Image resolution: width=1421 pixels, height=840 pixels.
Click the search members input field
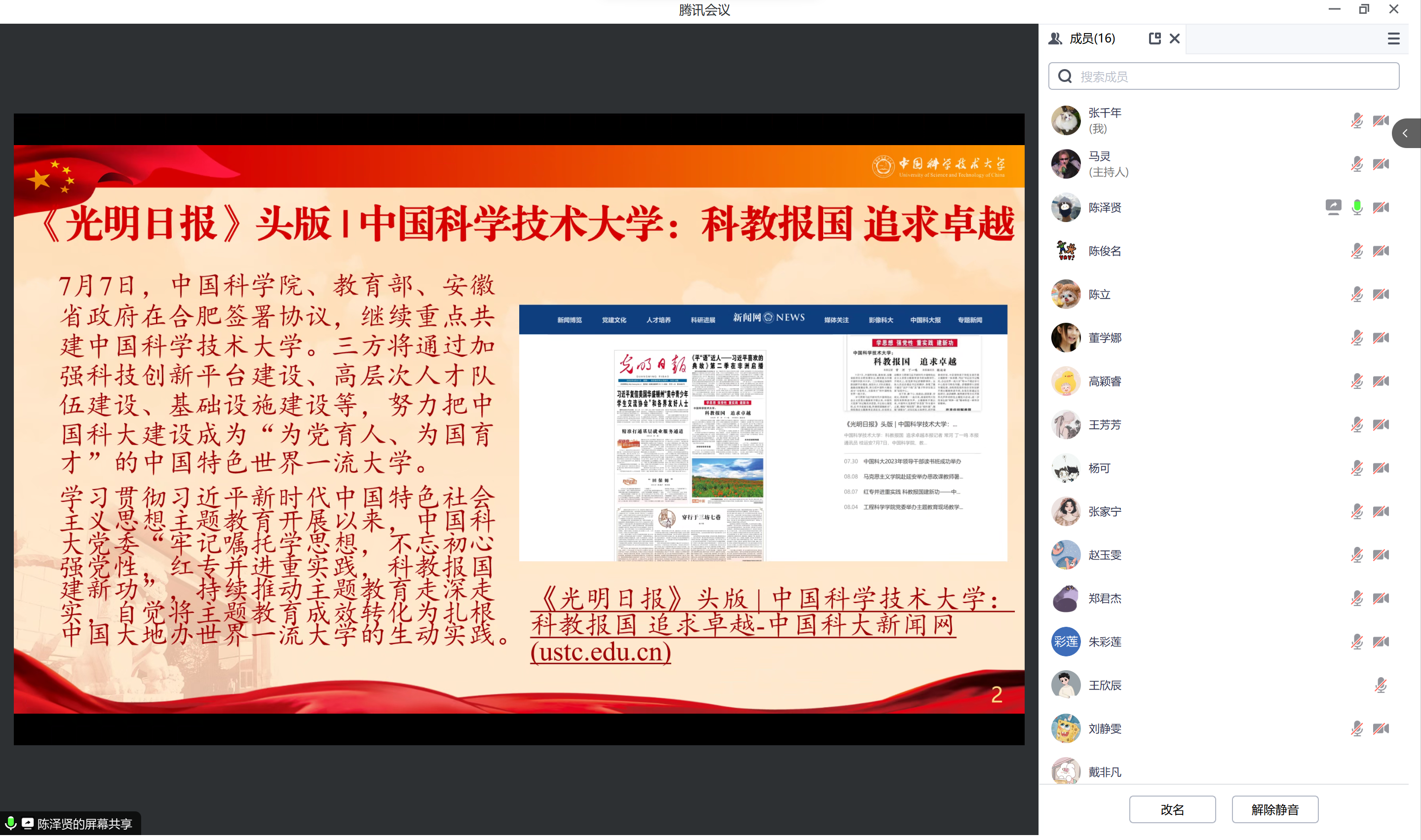pyautogui.click(x=1224, y=76)
